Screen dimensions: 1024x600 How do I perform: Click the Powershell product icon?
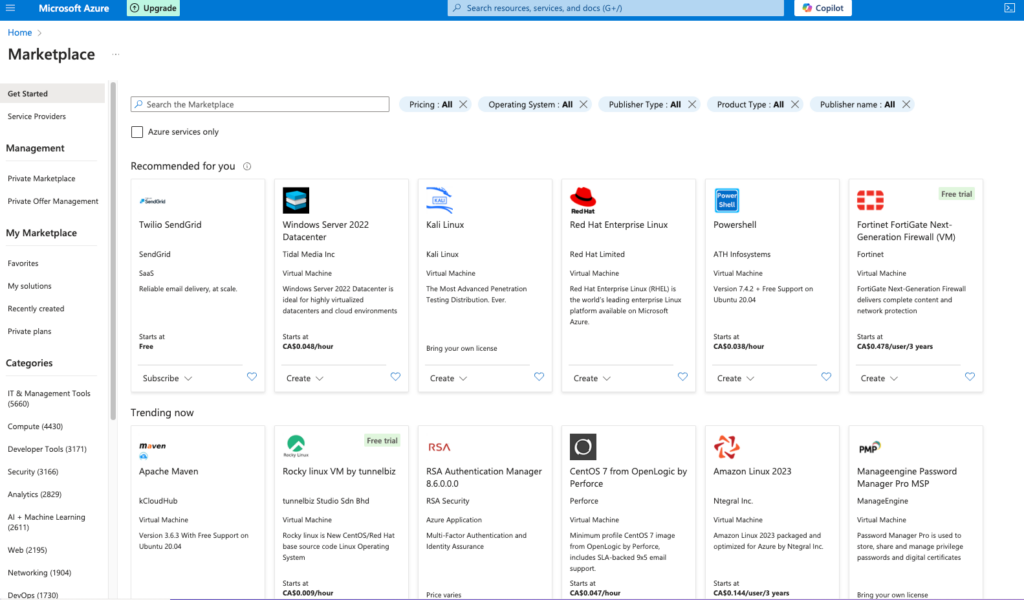pos(727,200)
